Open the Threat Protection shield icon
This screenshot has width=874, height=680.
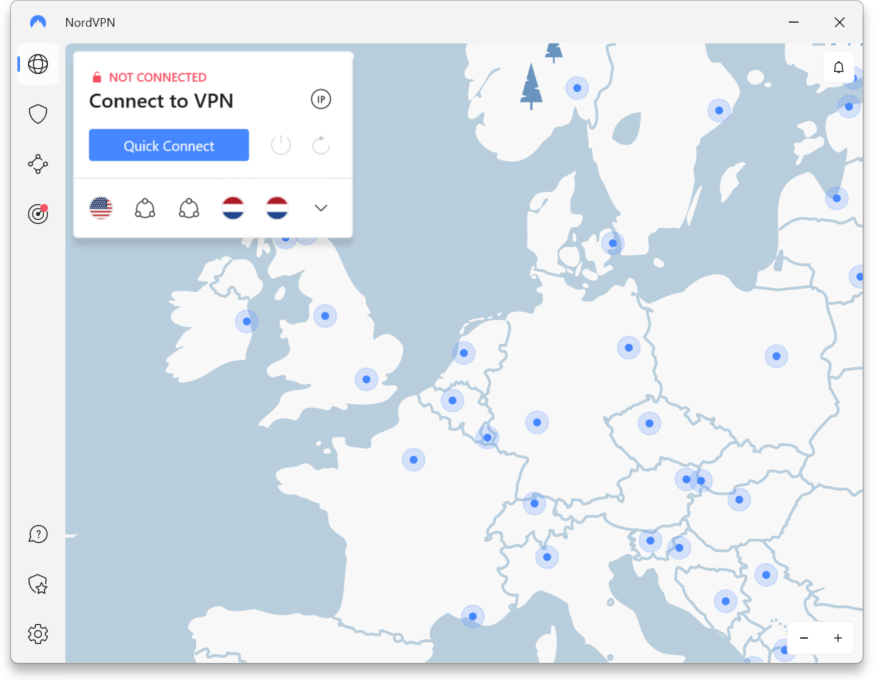38,114
